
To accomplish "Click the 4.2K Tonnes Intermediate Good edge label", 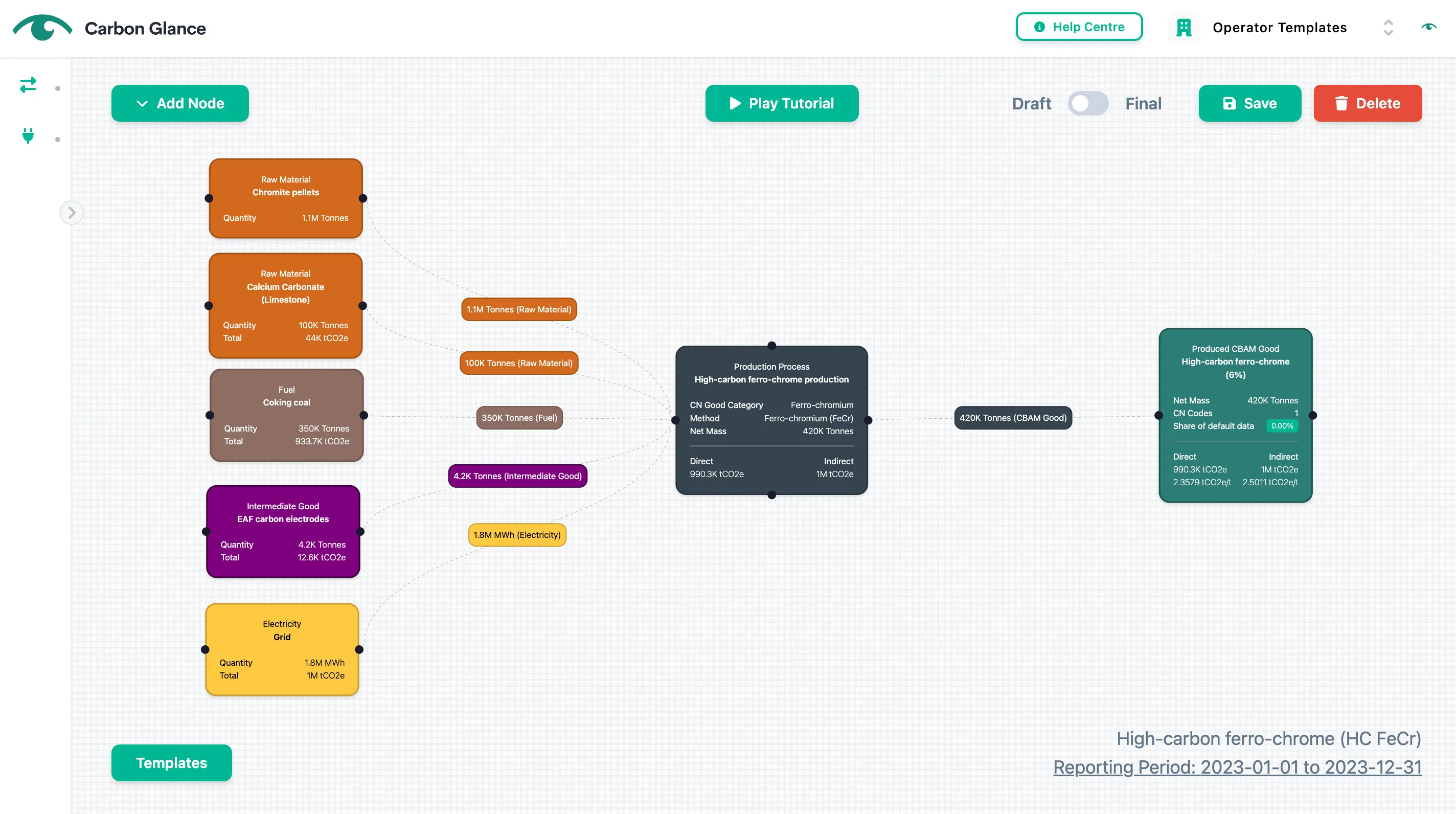I will tap(517, 476).
